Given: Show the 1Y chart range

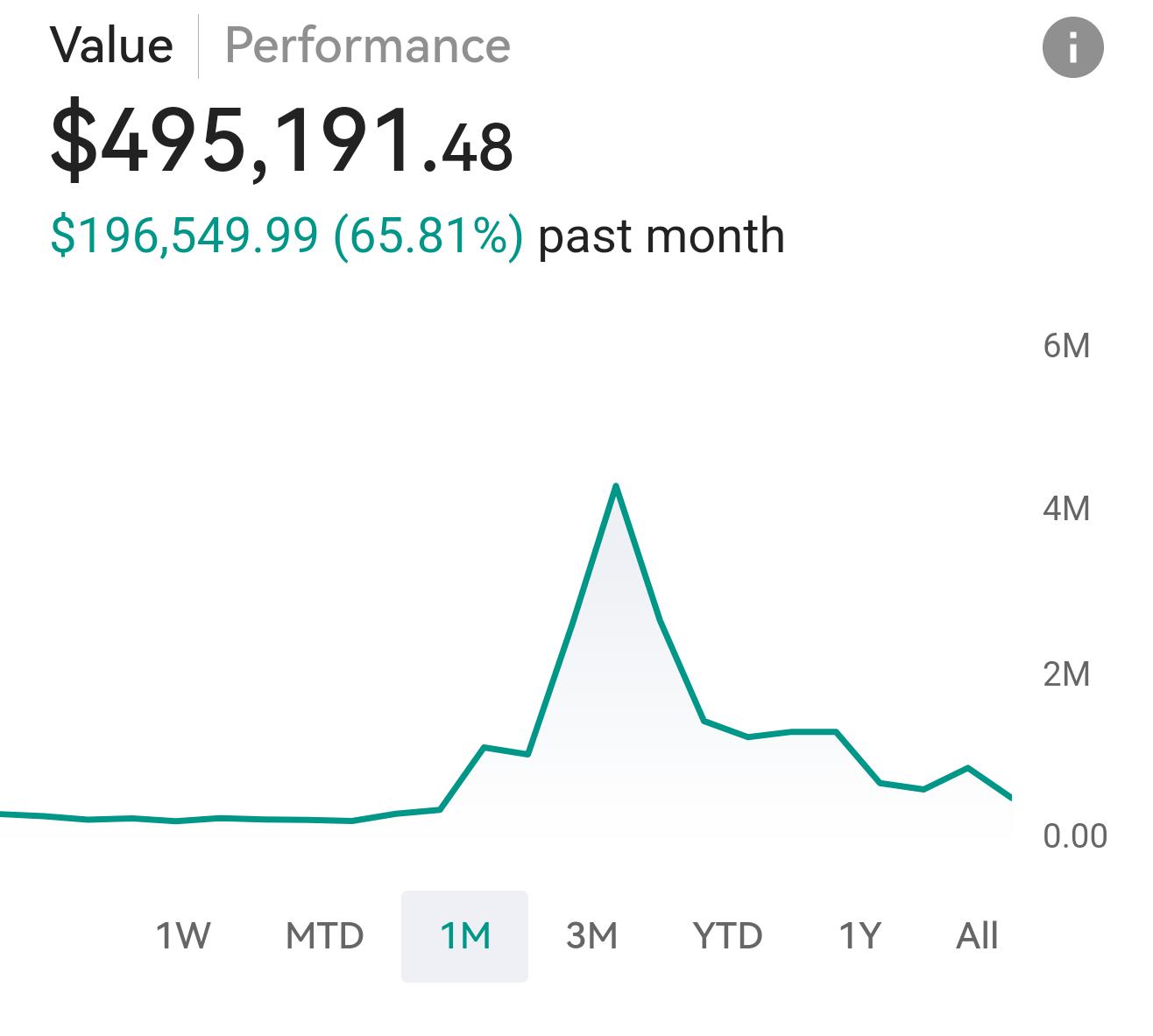Looking at the screenshot, I should pyautogui.click(x=859, y=936).
